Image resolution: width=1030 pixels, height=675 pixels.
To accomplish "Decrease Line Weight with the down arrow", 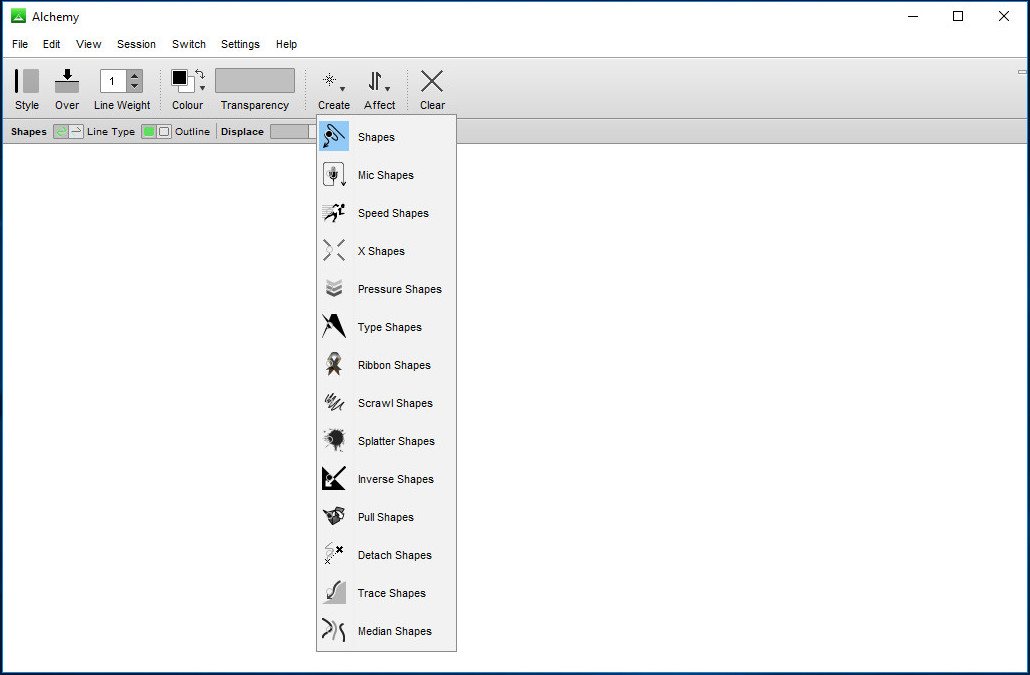I will click(x=135, y=87).
